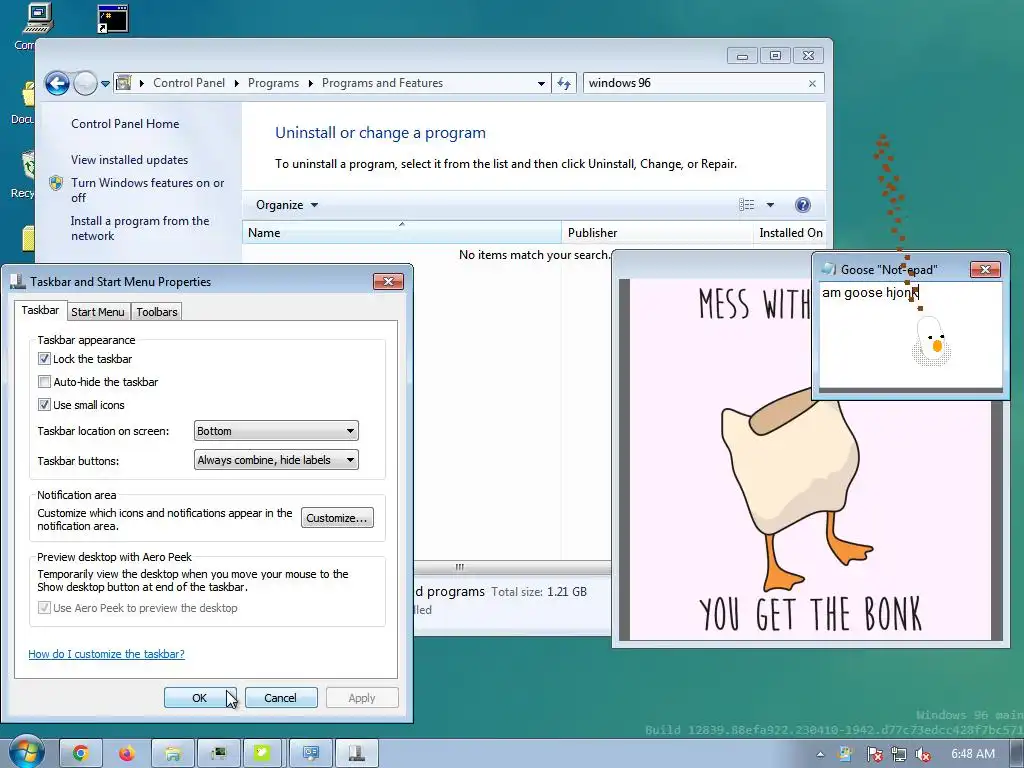Clear the 'windows 96' search box
This screenshot has height=768, width=1024.
[x=812, y=84]
